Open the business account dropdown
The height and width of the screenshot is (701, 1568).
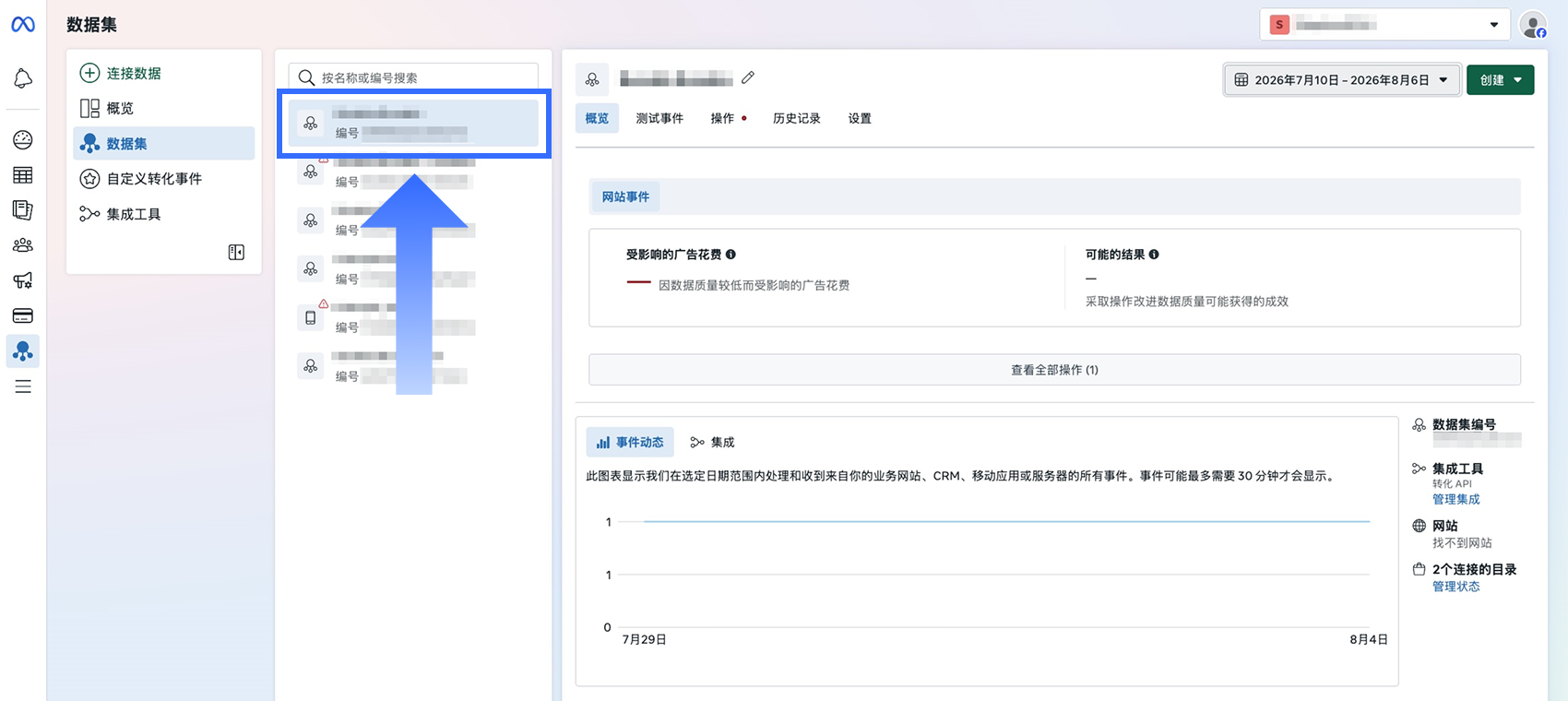click(x=1384, y=25)
